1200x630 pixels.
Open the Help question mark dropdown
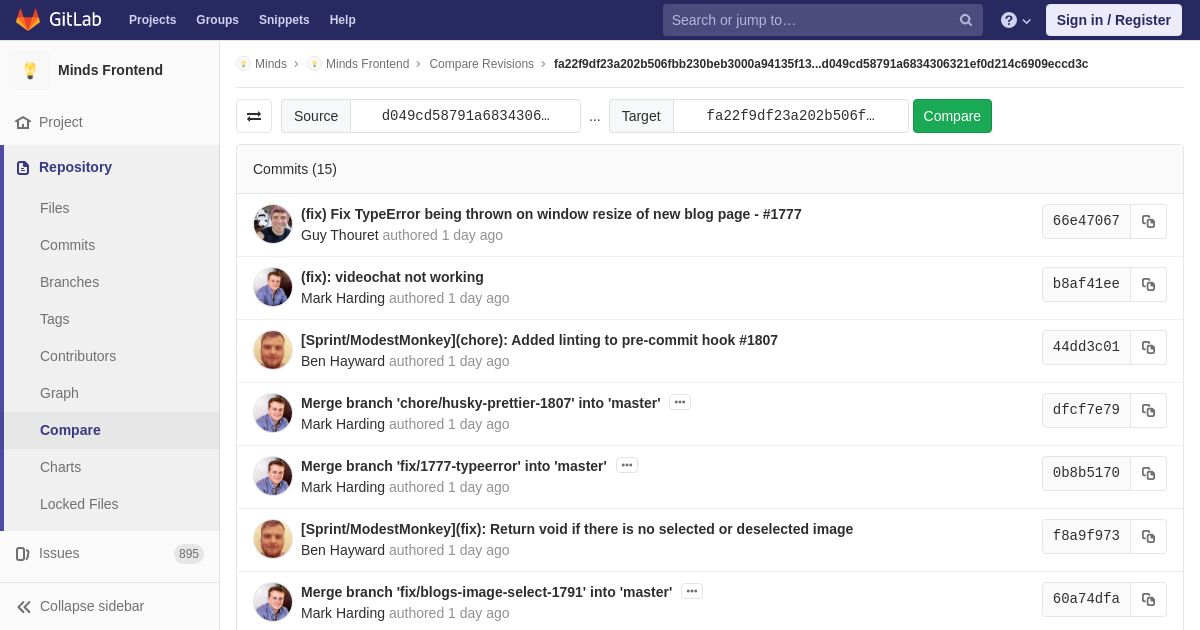tap(1016, 20)
